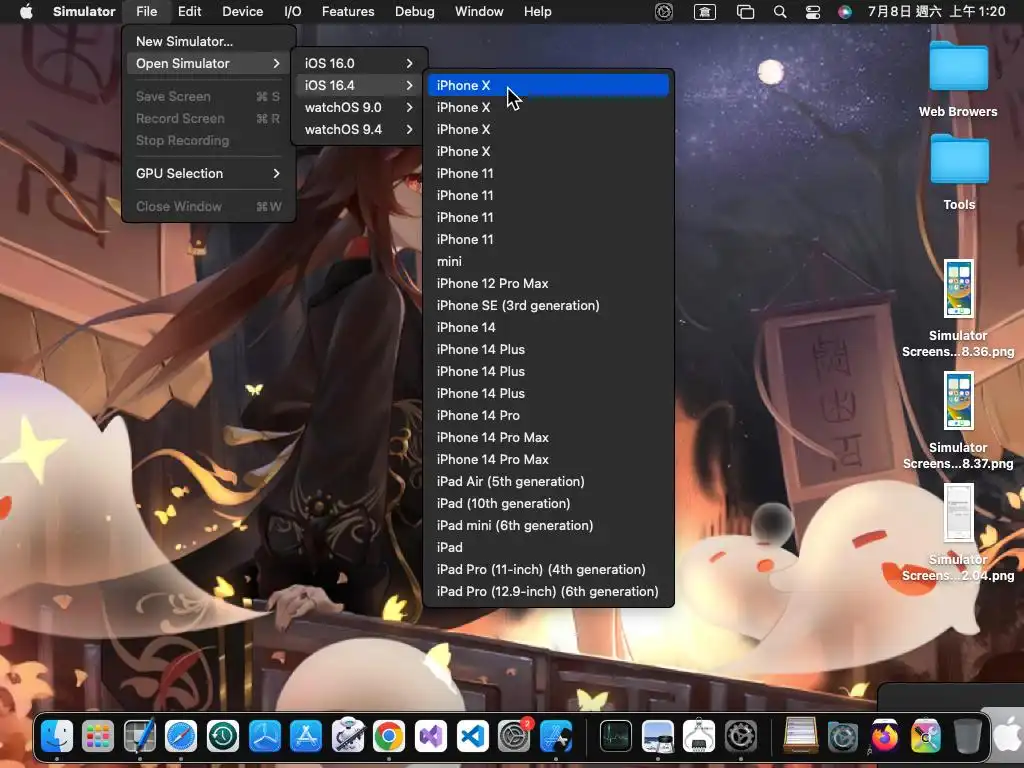Screen dimensions: 1024x768
Task: Open System Information chip icon in Dock
Action: pyautogui.click(x=699, y=737)
